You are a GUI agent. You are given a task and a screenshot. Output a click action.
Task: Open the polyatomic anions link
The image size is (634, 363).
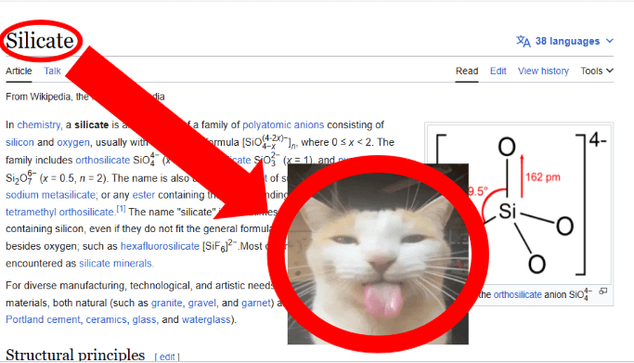click(x=283, y=125)
